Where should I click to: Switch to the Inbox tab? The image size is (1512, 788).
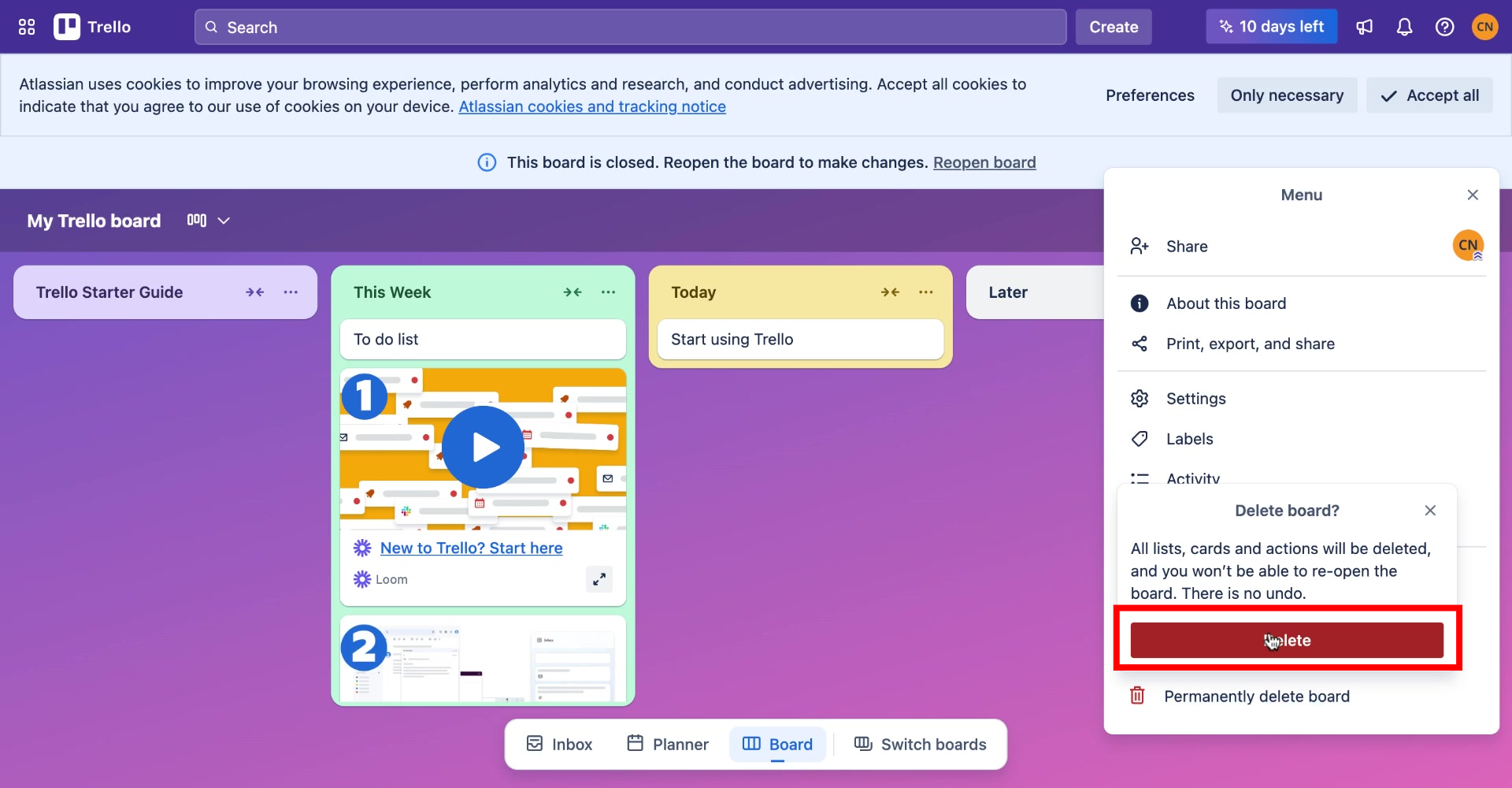tap(558, 743)
